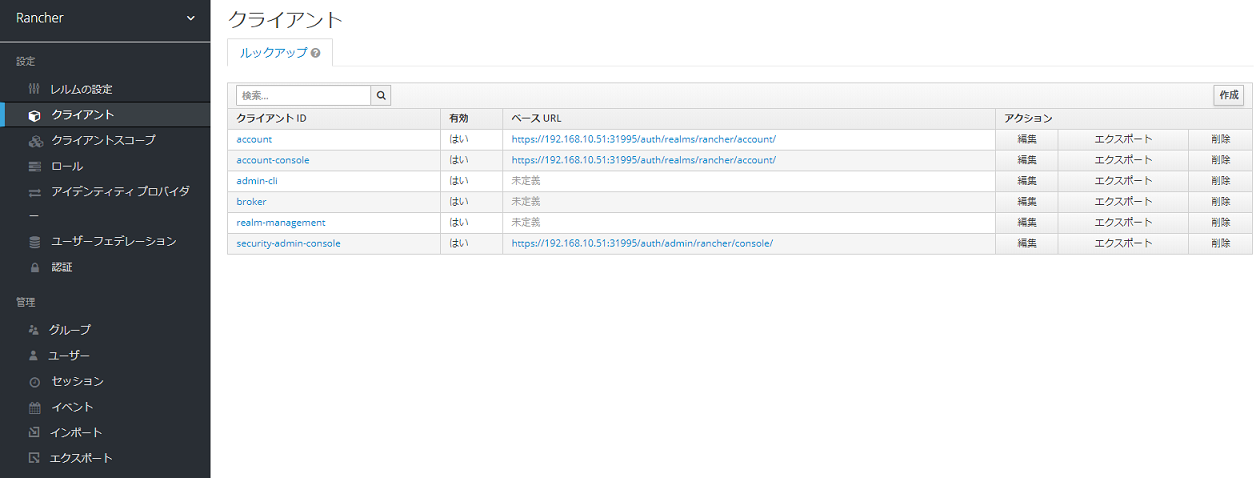
Task: Open ユーザー in the sidebar
Action: coord(70,356)
